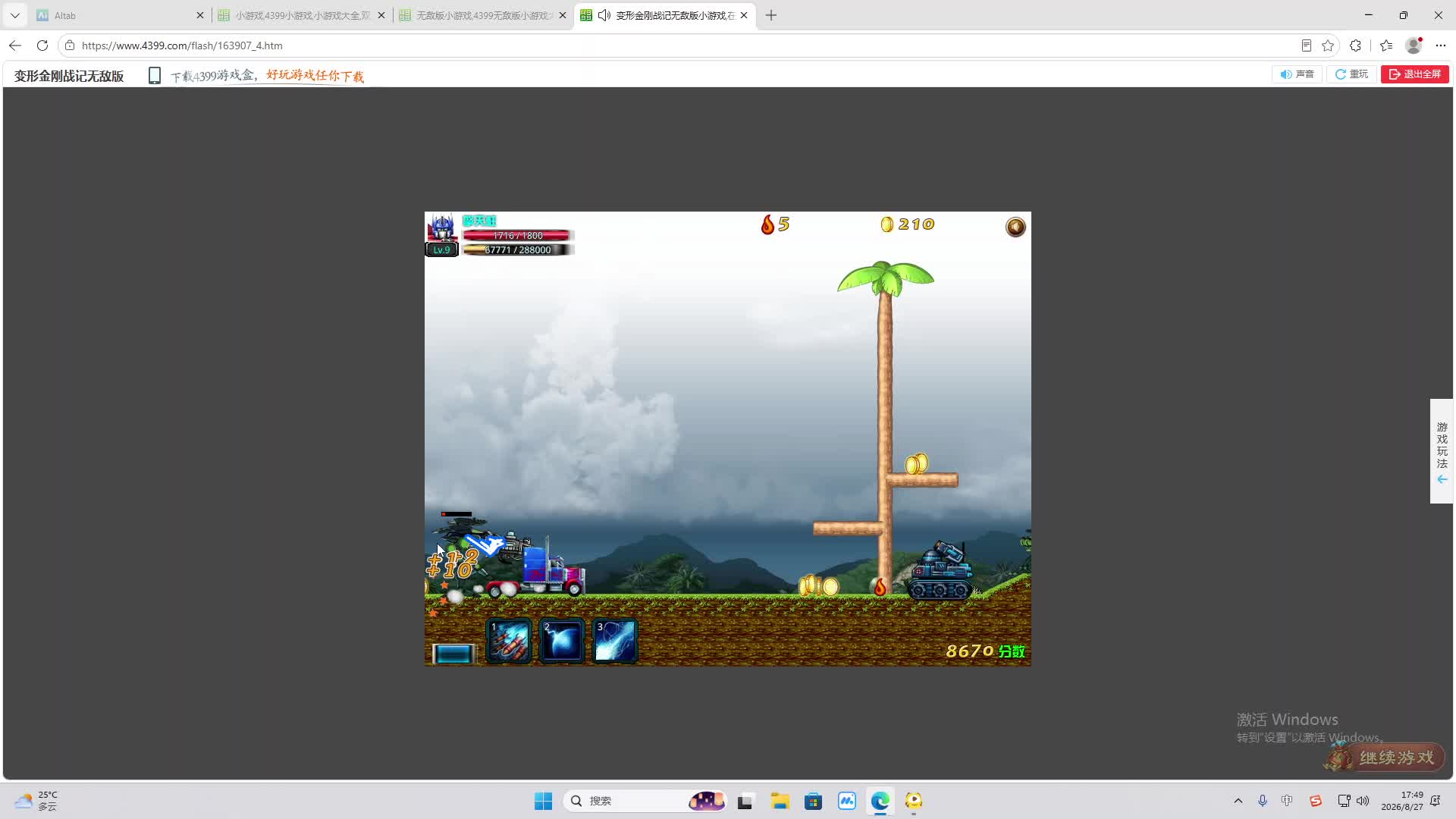The height and width of the screenshot is (819, 1456).
Task: Close the 无敌版小游戏 tab
Action: click(563, 15)
